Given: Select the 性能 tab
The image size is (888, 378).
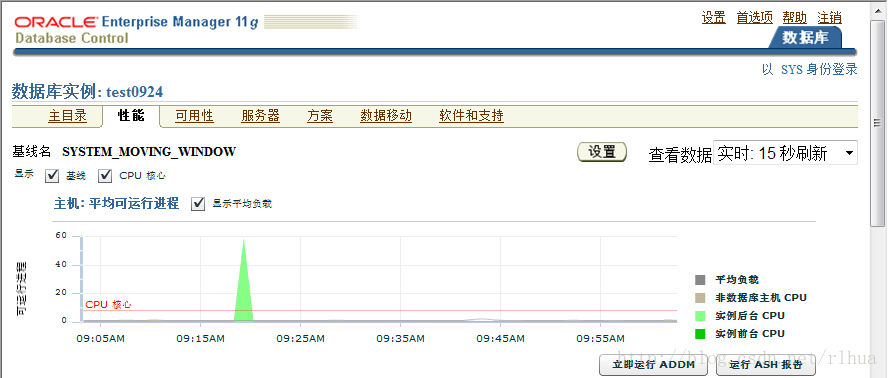Looking at the screenshot, I should click(131, 116).
